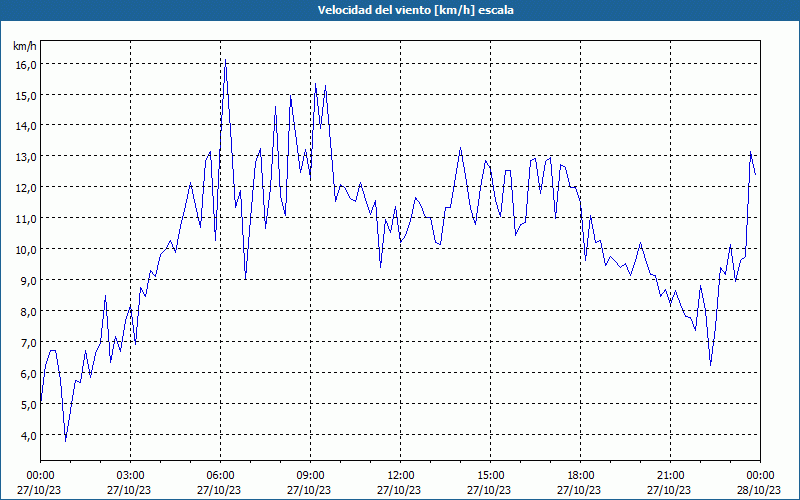Select the 8,0 y-axis value
The width and height of the screenshot is (800, 500).
click(29, 312)
